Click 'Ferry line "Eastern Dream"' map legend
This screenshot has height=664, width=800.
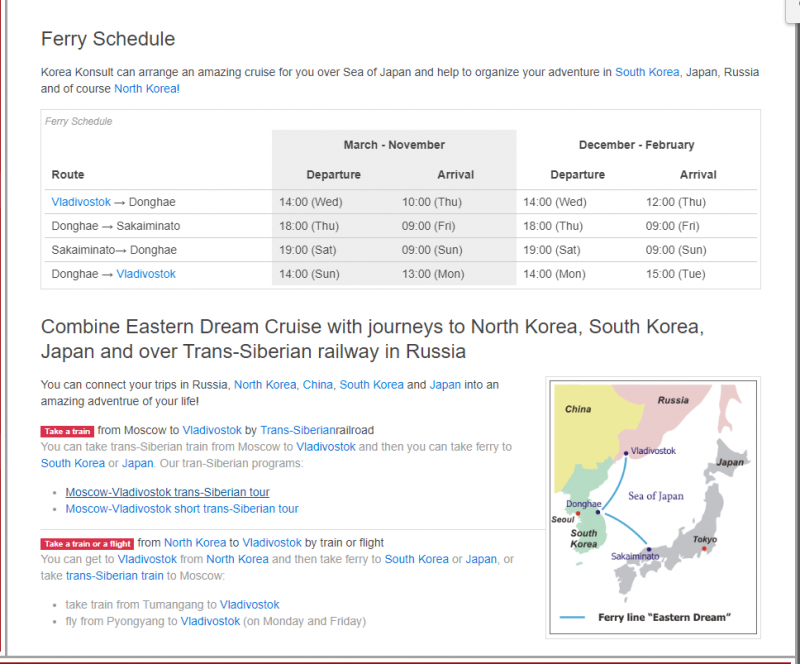point(664,617)
